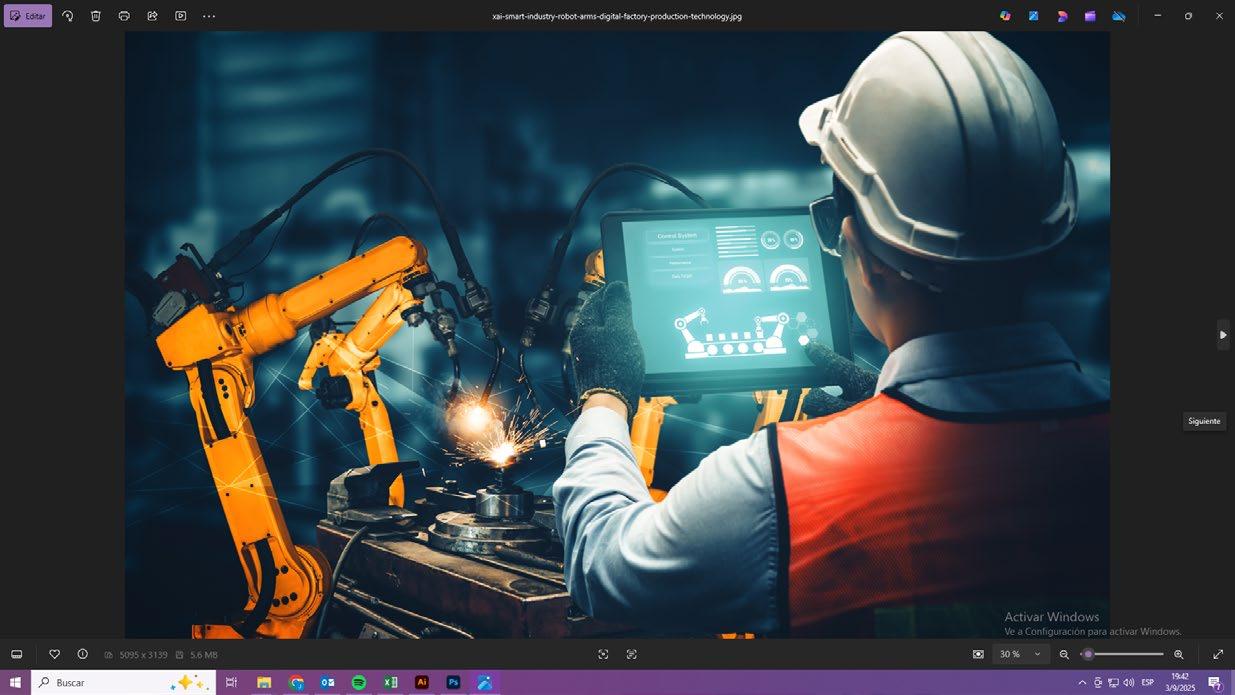The width and height of the screenshot is (1235, 695).
Task: Click the visual search scan icon
Action: click(x=603, y=654)
